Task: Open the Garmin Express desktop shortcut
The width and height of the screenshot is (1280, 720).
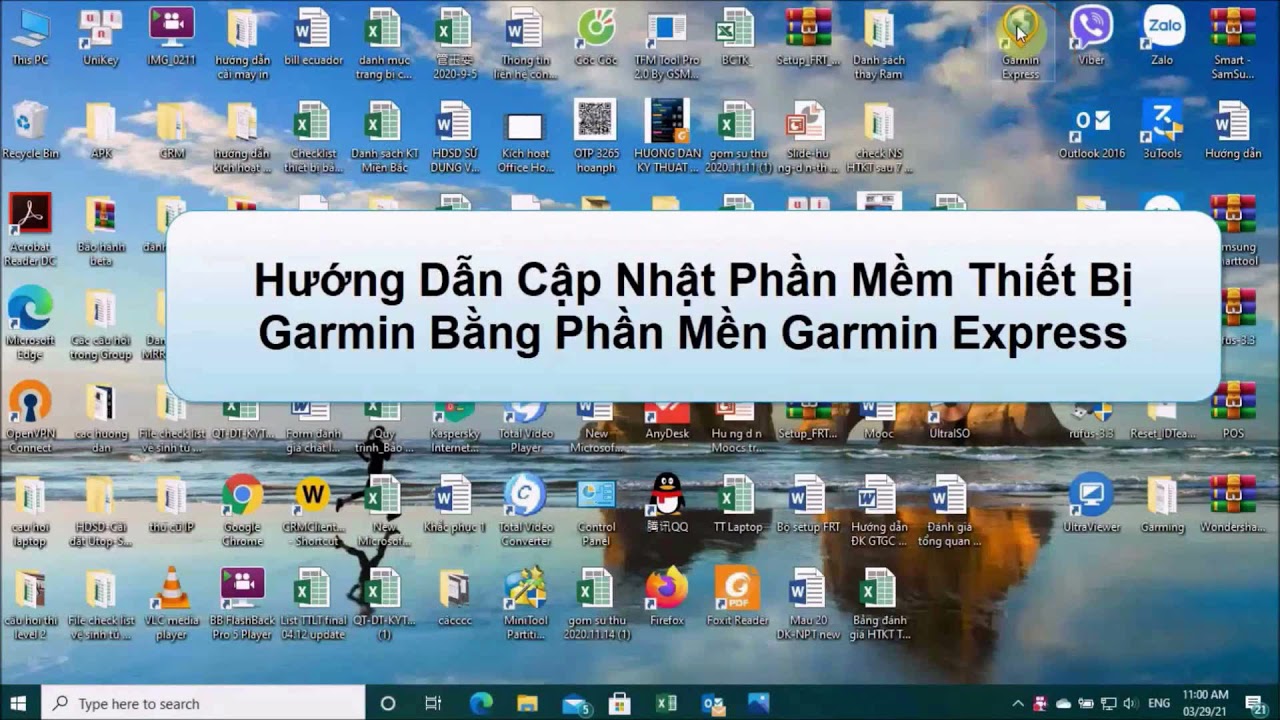Action: (1021, 43)
